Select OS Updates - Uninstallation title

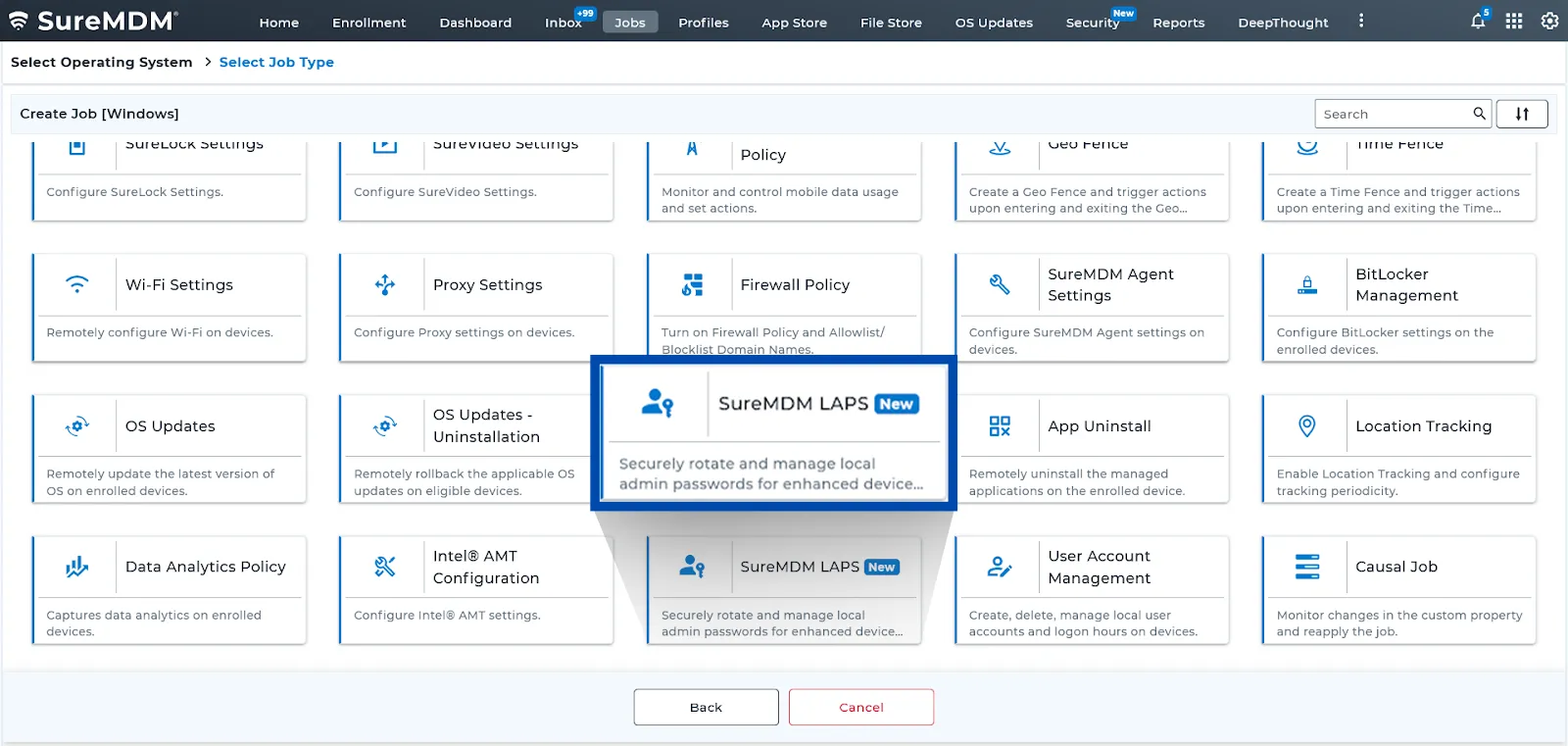click(486, 425)
